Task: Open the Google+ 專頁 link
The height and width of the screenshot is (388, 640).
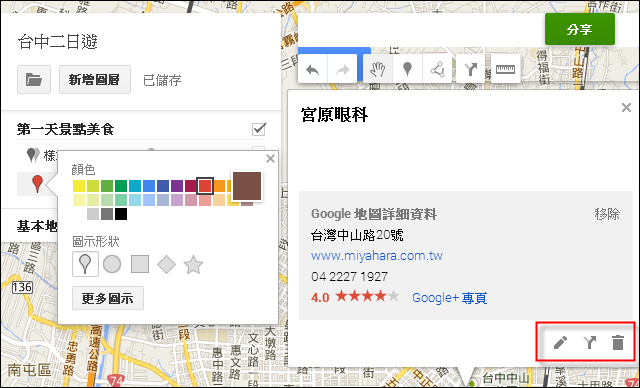Action: coord(449,298)
